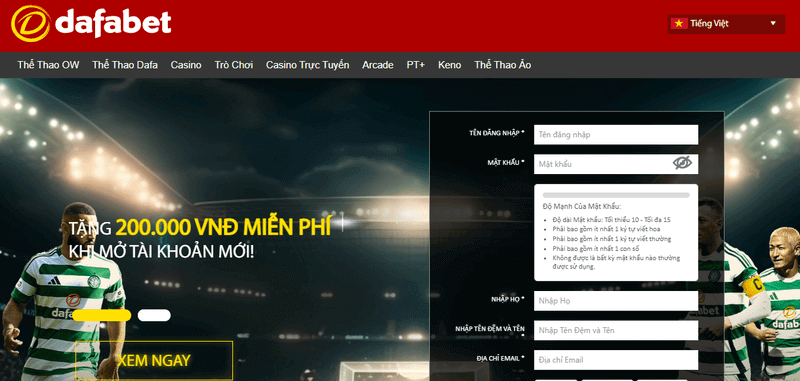This screenshot has width=800, height=381.
Task: Click the XEM NGAY banner button
Action: coord(154,360)
